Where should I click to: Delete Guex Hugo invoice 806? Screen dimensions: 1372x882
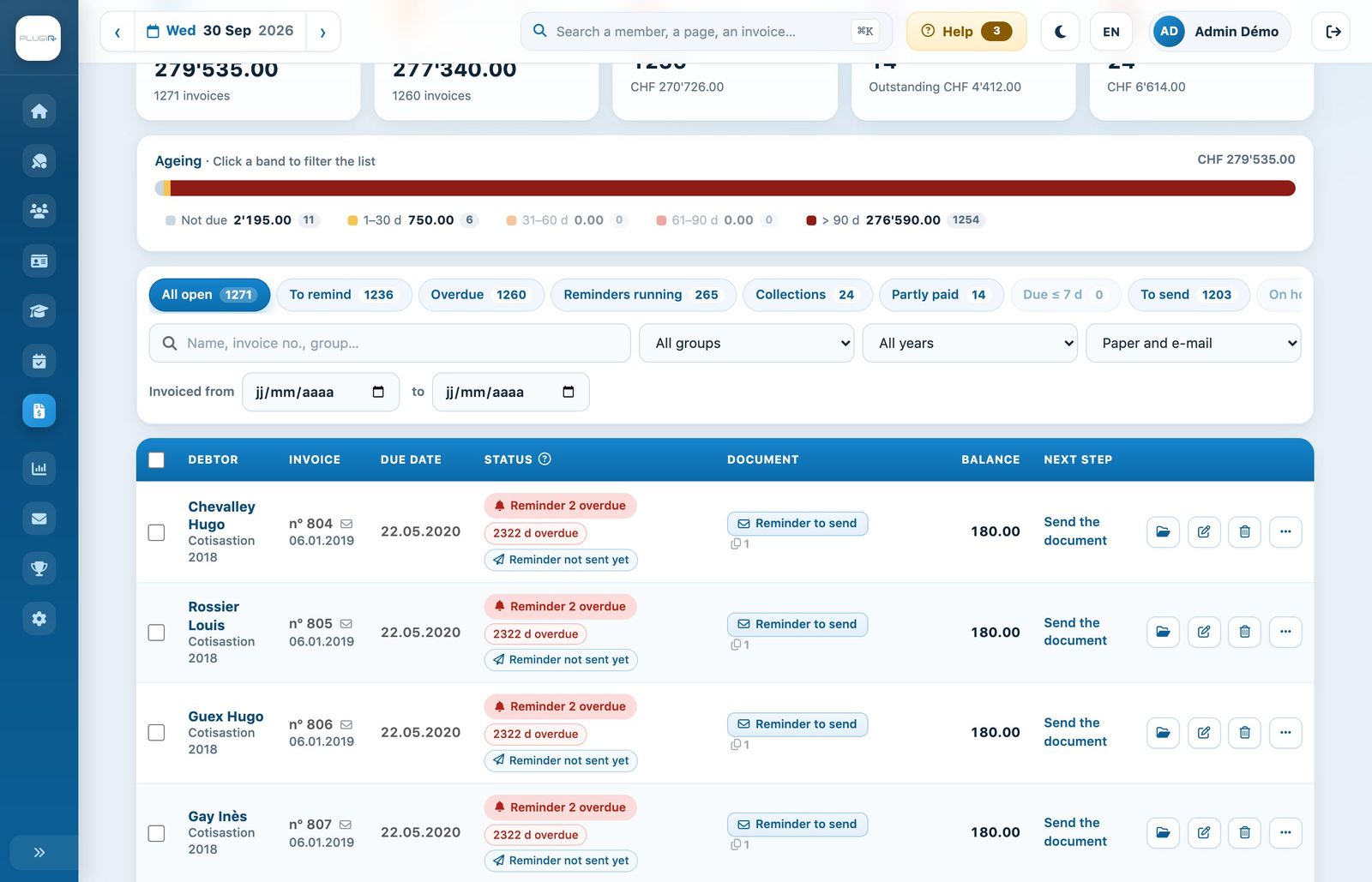1244,732
